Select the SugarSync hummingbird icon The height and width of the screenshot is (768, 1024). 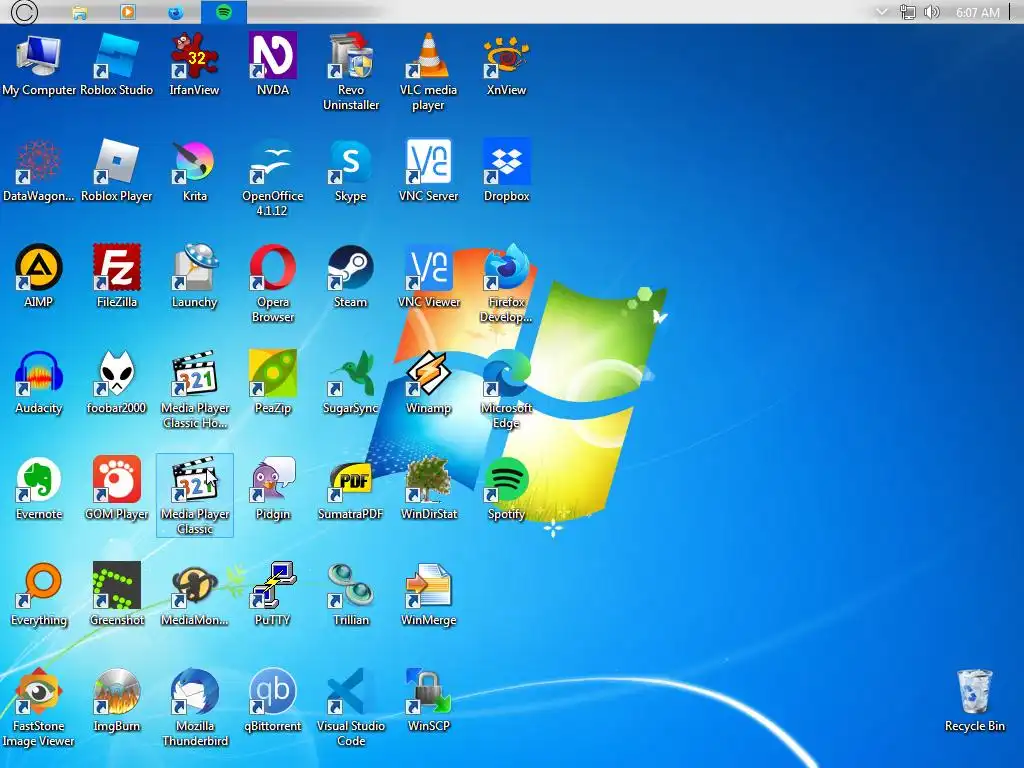point(351,383)
